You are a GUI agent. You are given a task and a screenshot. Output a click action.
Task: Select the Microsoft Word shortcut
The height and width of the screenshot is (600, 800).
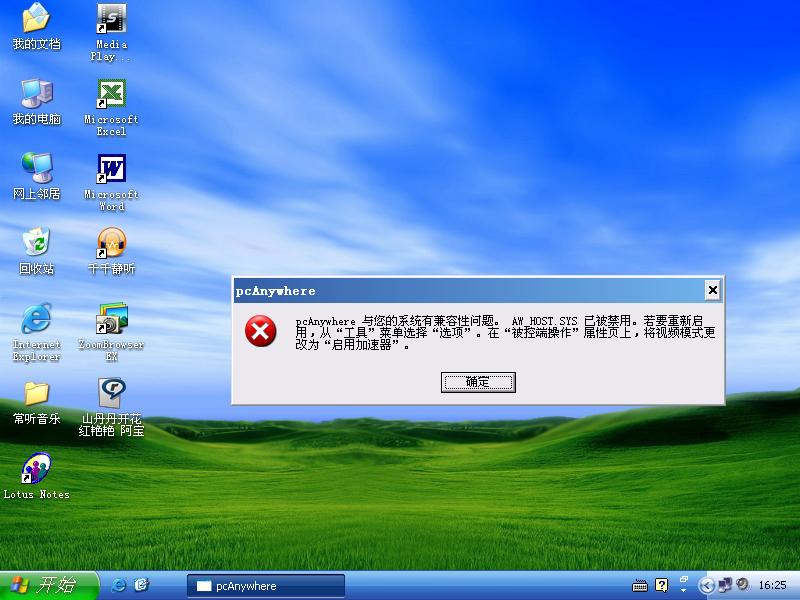pos(111,183)
